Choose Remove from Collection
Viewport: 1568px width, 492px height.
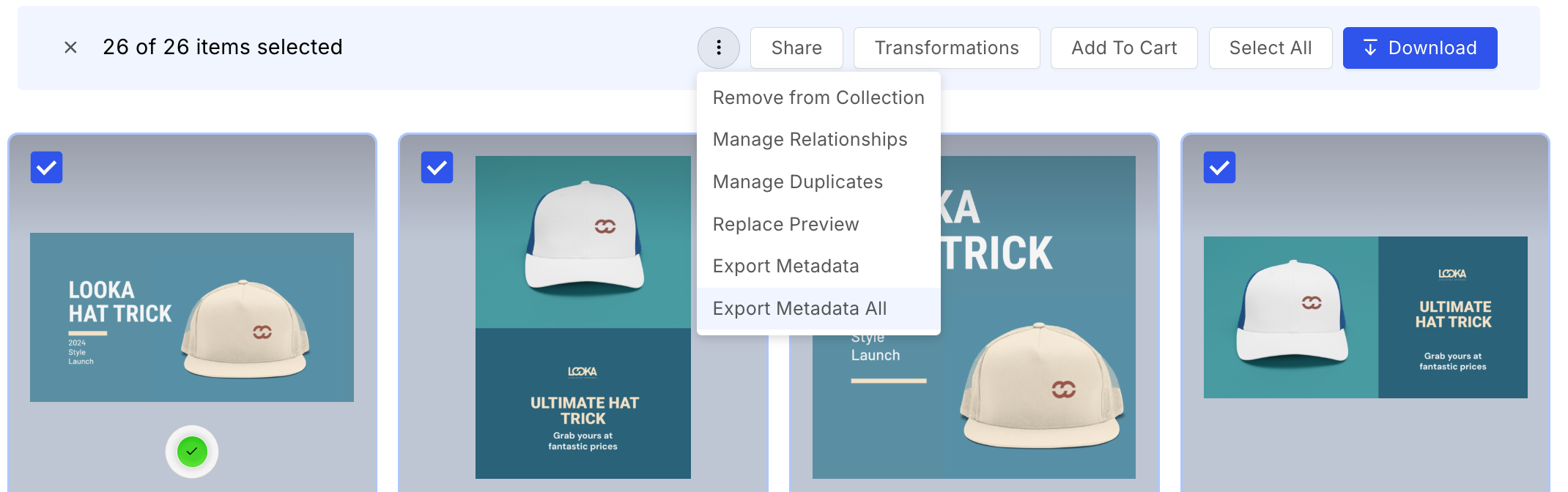click(x=818, y=97)
